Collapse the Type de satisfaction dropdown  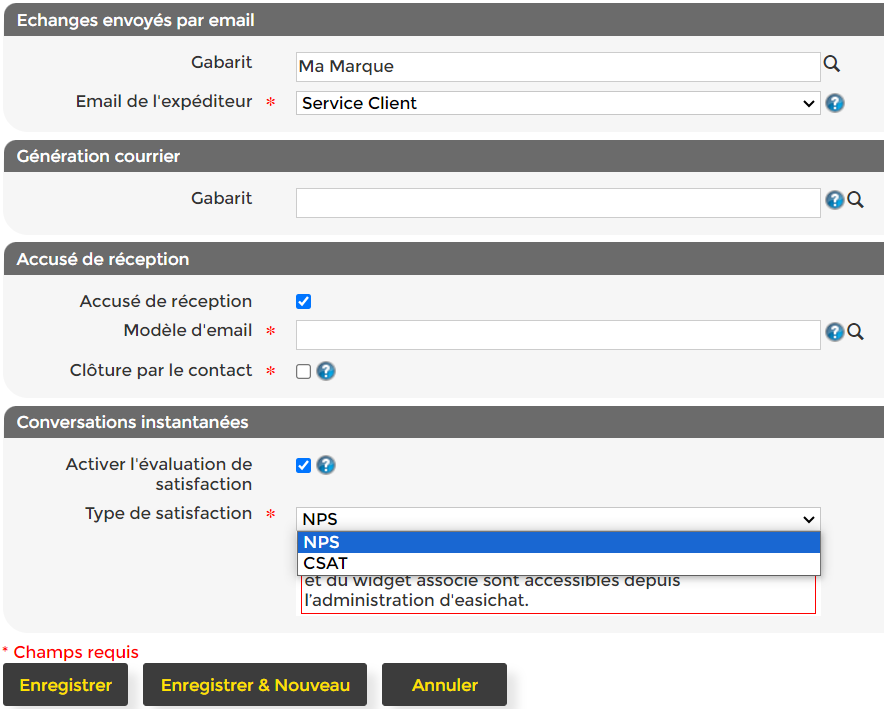[558, 519]
